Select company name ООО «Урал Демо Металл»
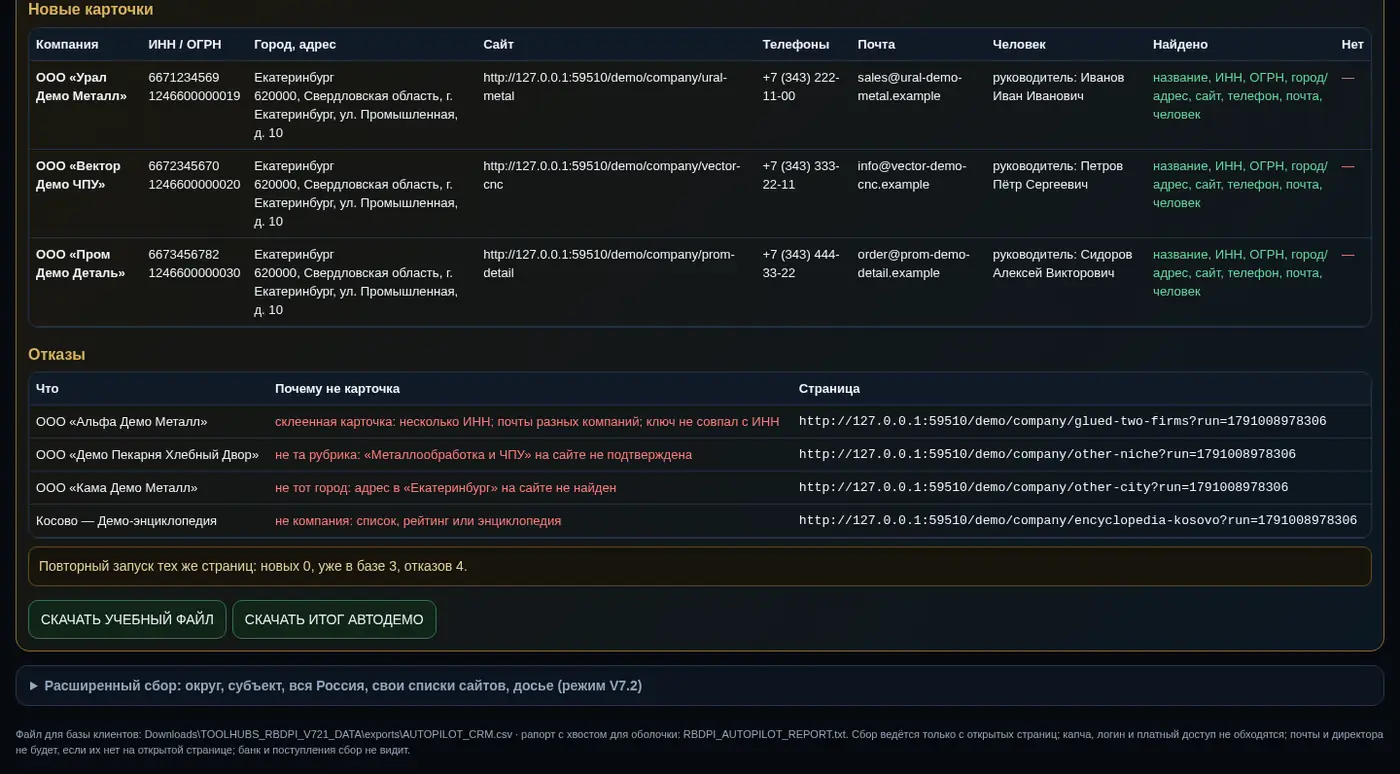 pyautogui.click(x=82, y=87)
